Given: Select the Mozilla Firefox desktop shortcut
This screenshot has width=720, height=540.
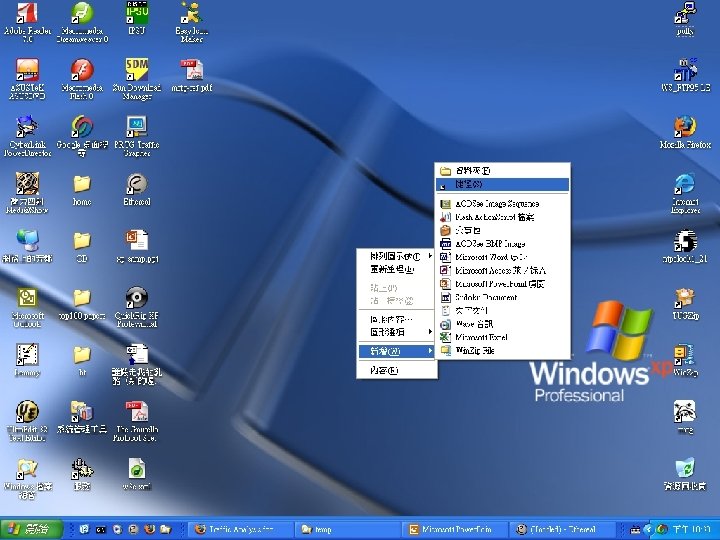Looking at the screenshot, I should [685, 132].
